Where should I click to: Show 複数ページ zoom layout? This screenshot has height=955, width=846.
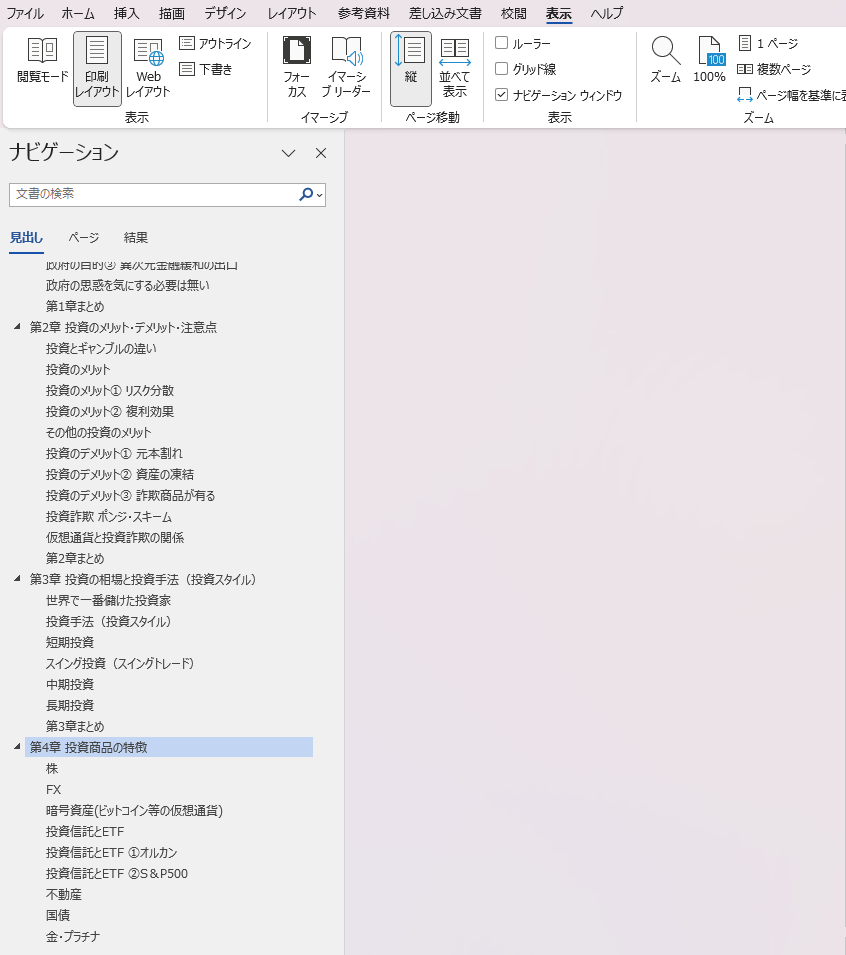[774, 69]
